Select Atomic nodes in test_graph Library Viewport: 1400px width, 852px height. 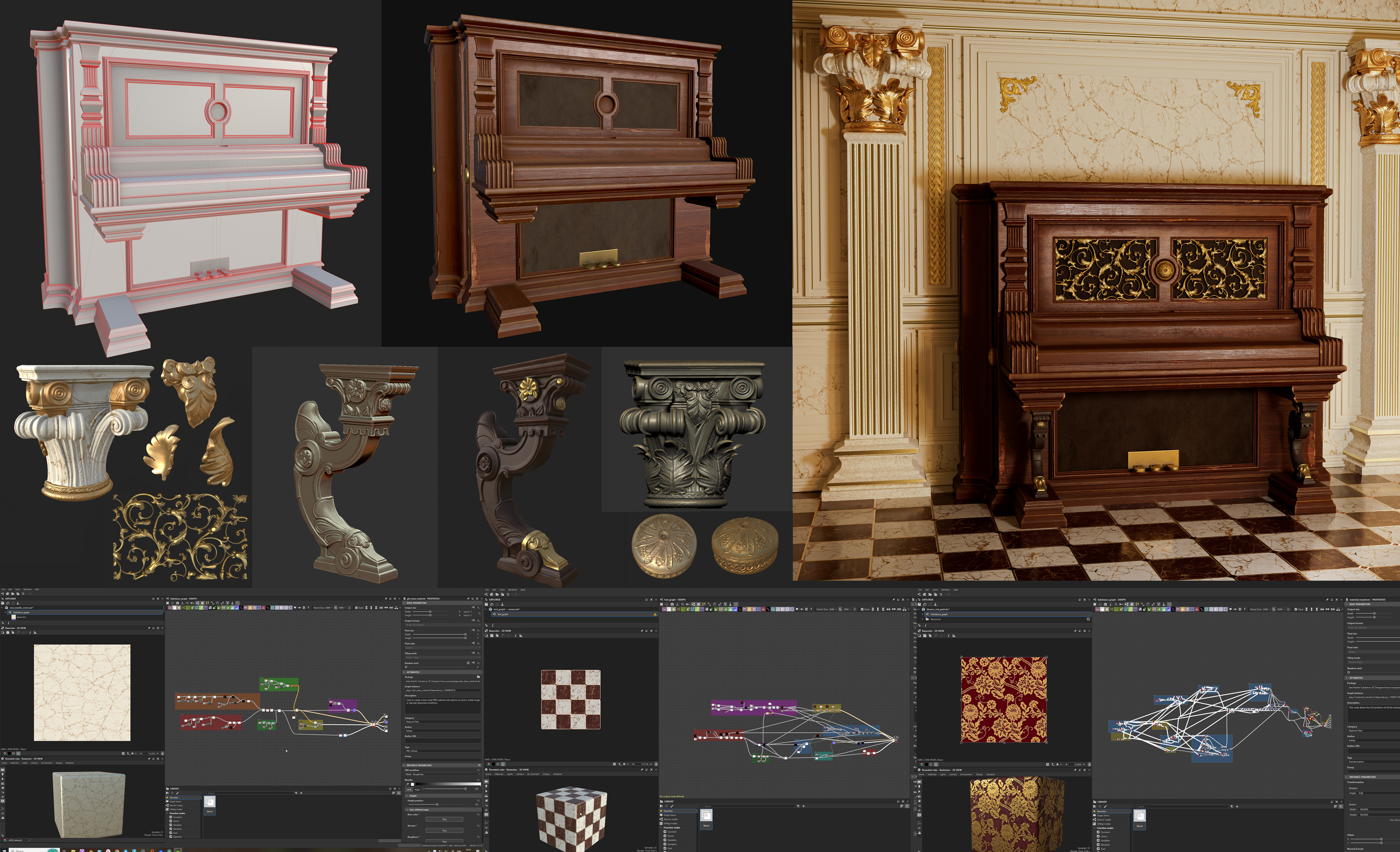678,820
